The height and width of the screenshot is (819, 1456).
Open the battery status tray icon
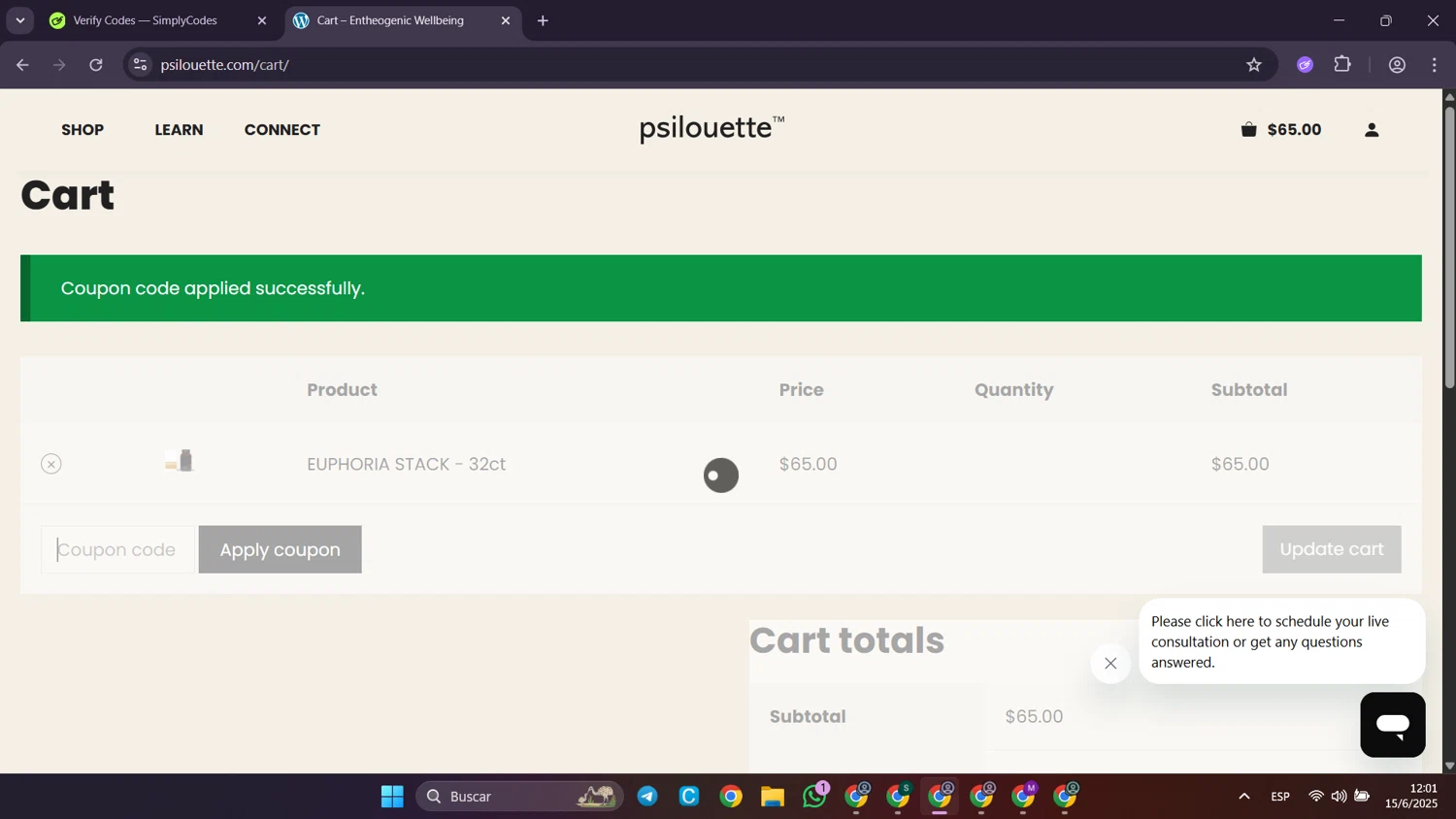point(1362,797)
